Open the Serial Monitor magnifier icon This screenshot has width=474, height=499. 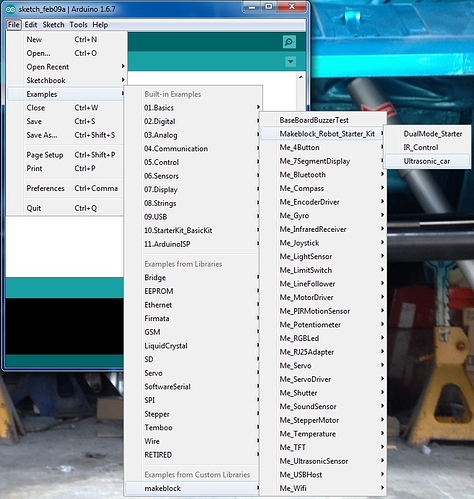coord(289,42)
